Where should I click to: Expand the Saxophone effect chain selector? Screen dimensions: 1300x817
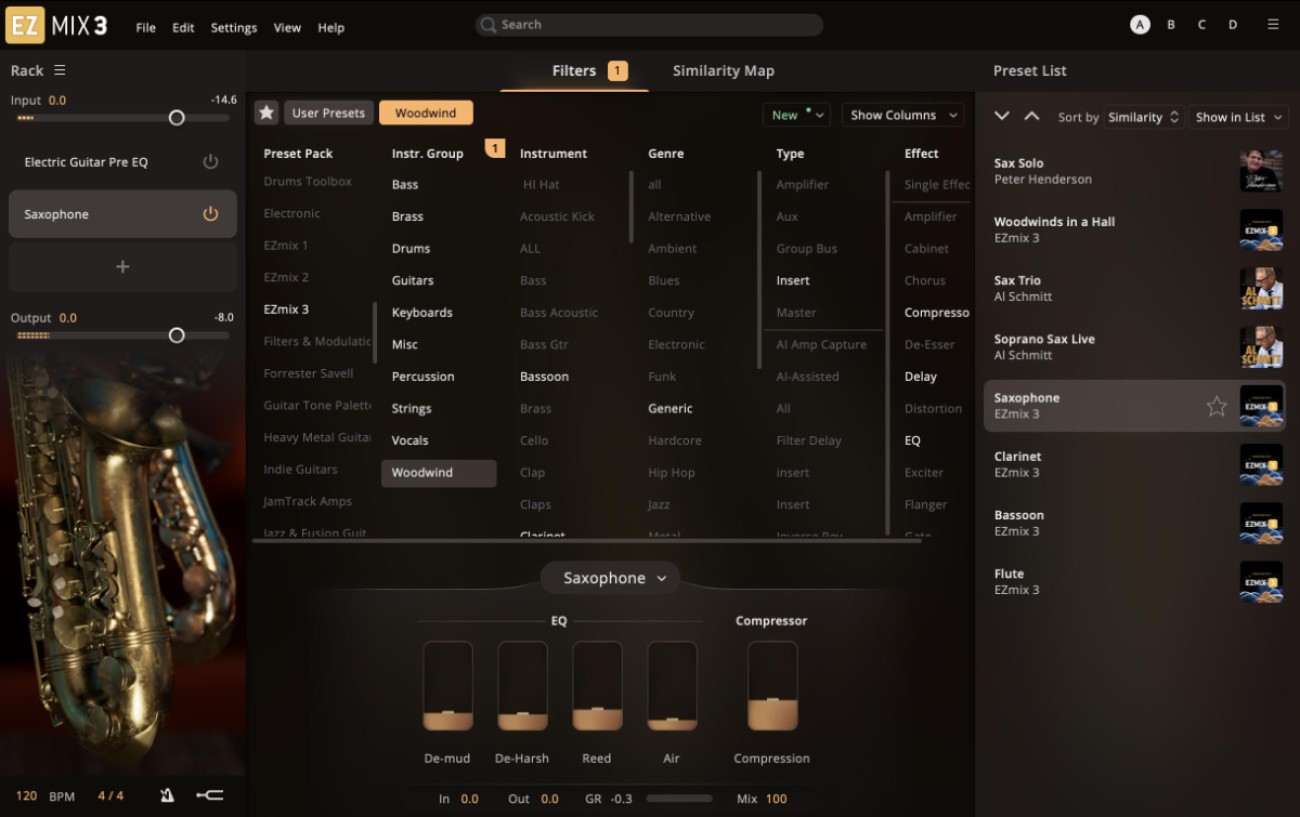click(x=610, y=578)
